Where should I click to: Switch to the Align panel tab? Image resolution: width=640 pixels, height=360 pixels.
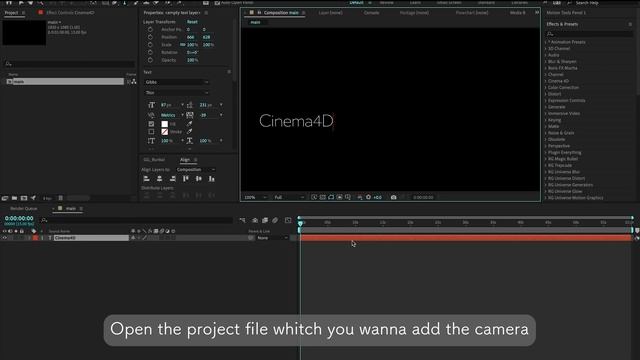click(185, 160)
